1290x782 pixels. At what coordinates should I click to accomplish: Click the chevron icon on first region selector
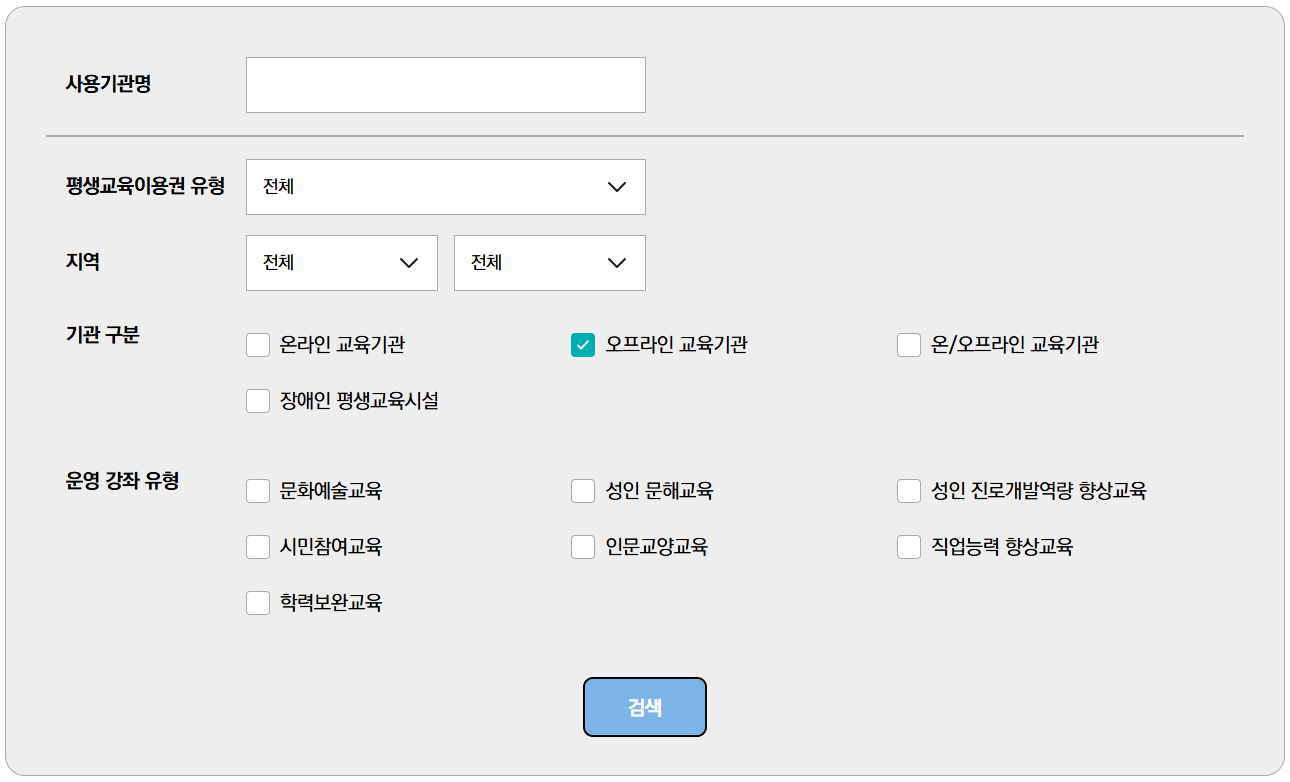(x=409, y=262)
